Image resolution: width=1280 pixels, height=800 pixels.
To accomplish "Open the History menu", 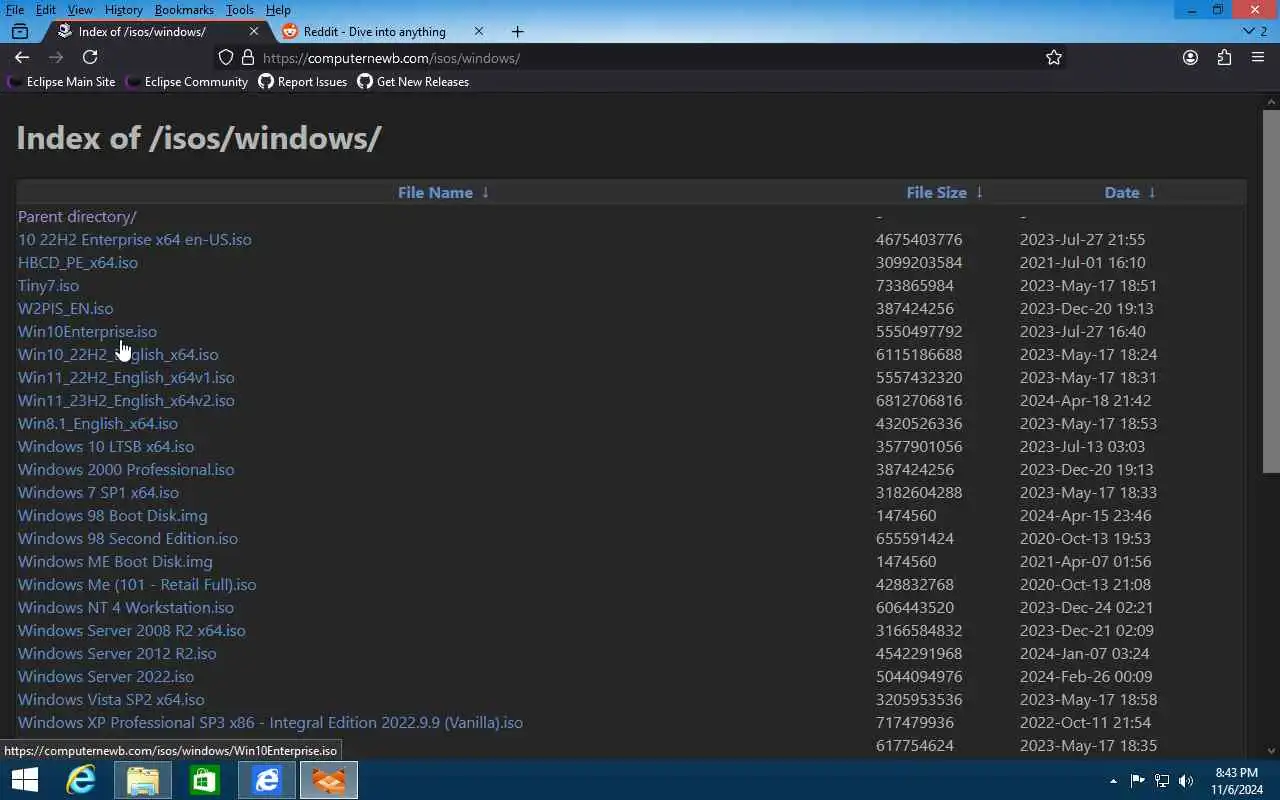I will [x=123, y=9].
